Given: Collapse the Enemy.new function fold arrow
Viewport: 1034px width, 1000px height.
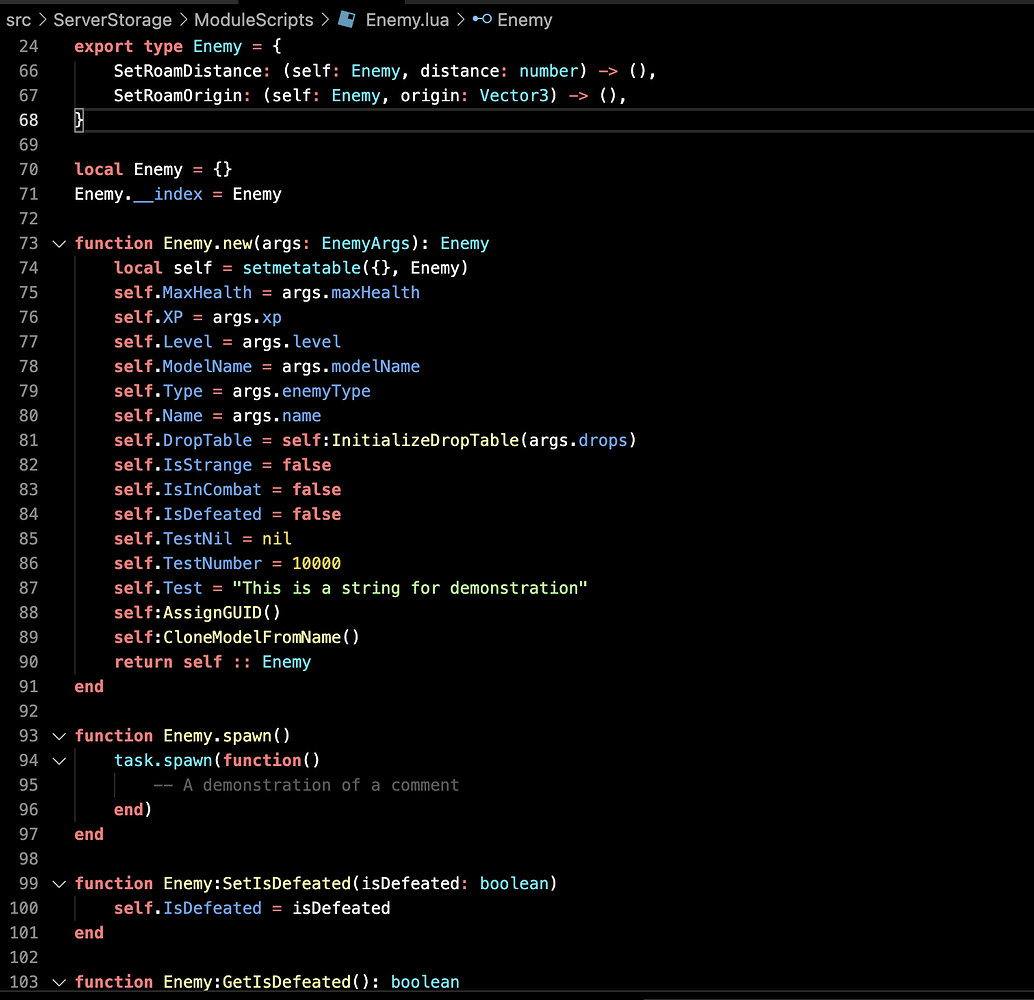Looking at the screenshot, I should [x=58, y=243].
